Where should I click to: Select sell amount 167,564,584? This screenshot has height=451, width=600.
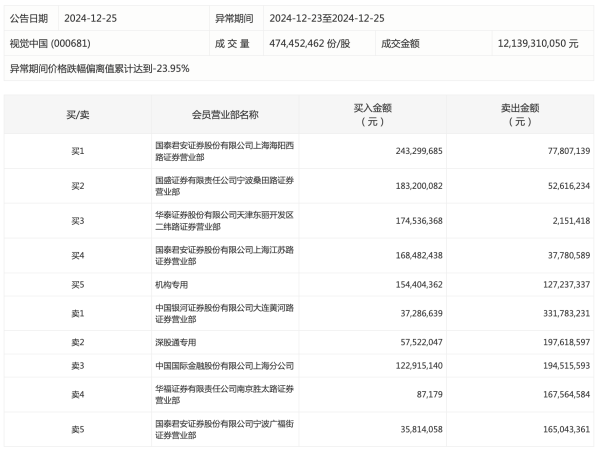[x=567, y=395]
